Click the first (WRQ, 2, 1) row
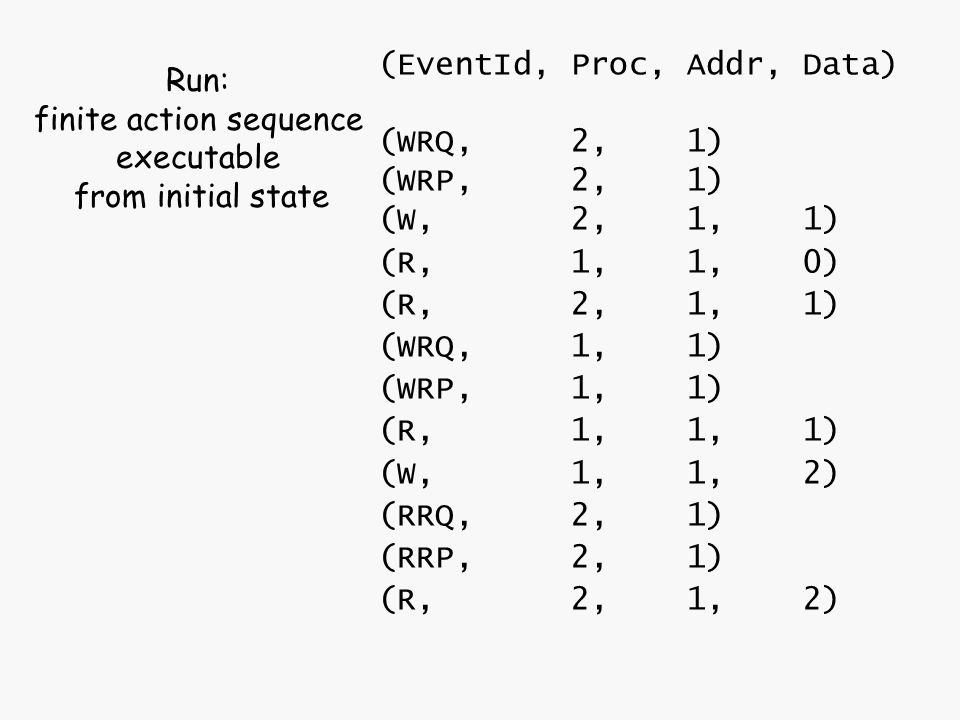 click(x=551, y=141)
